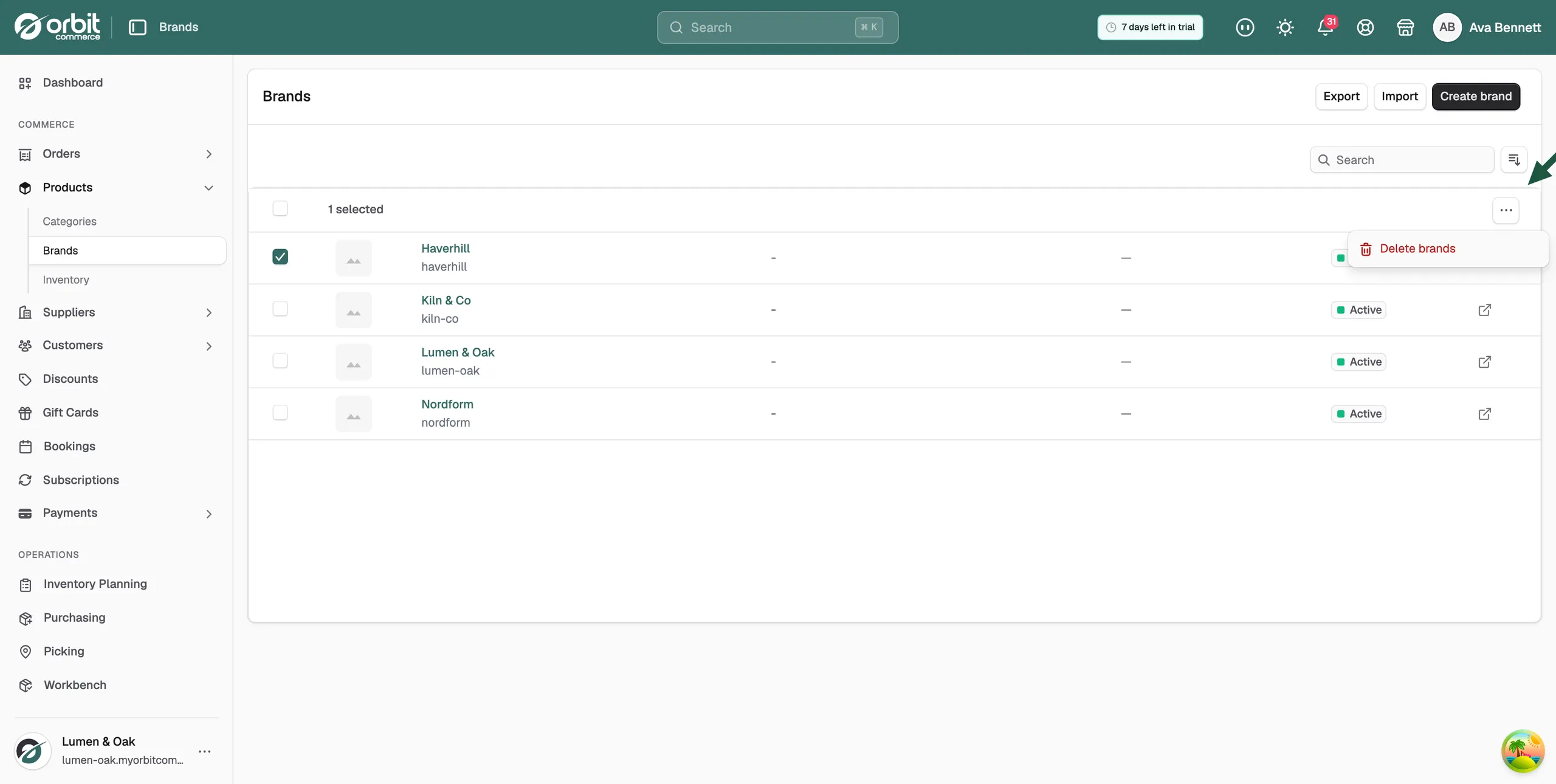Click the palm tree widget icon

[x=1523, y=751]
